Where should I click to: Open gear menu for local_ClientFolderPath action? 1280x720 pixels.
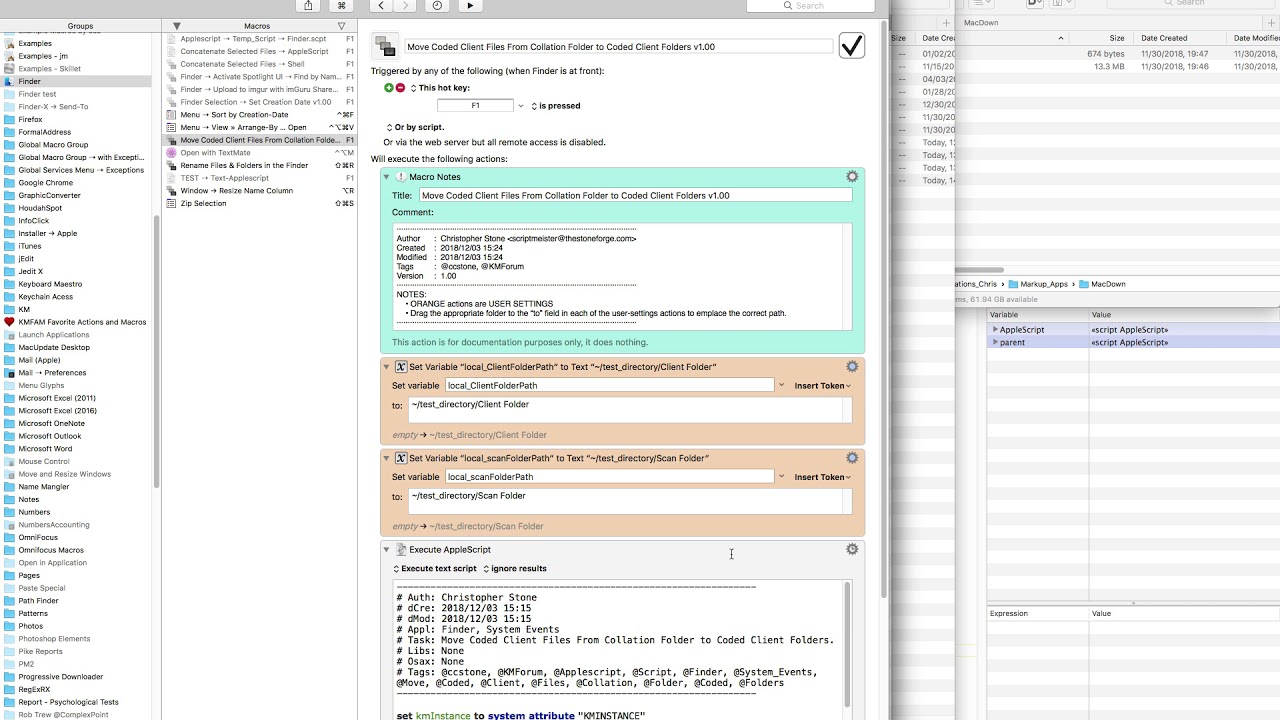[852, 367]
